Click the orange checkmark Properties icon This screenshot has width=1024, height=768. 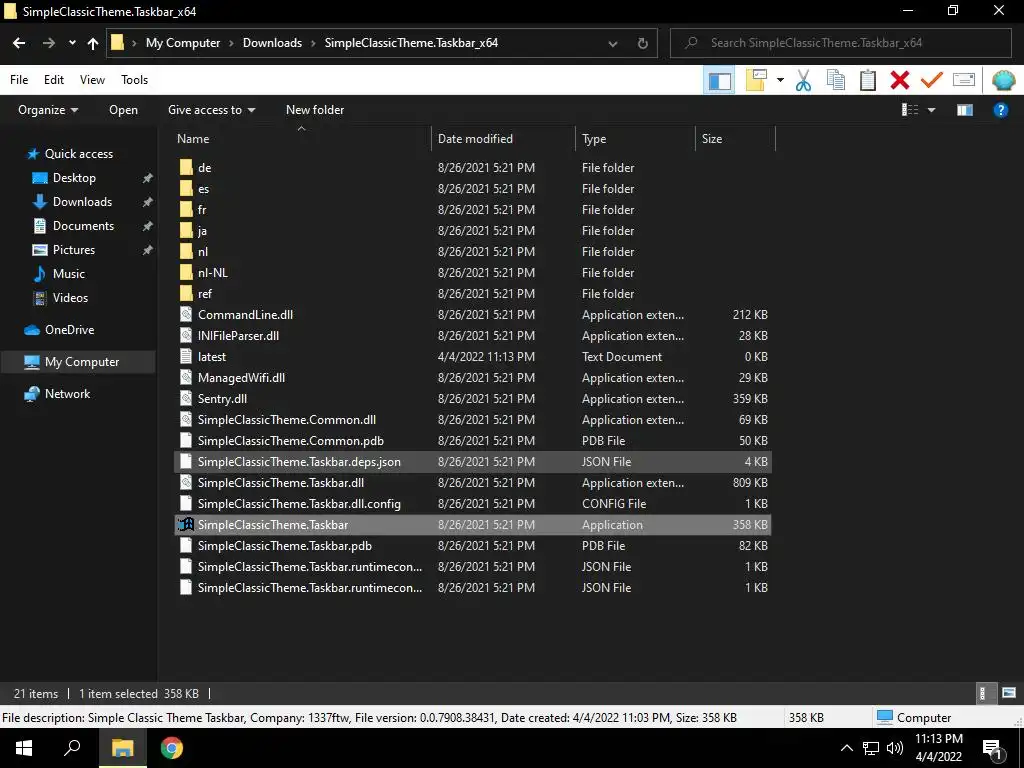pyautogui.click(x=932, y=80)
